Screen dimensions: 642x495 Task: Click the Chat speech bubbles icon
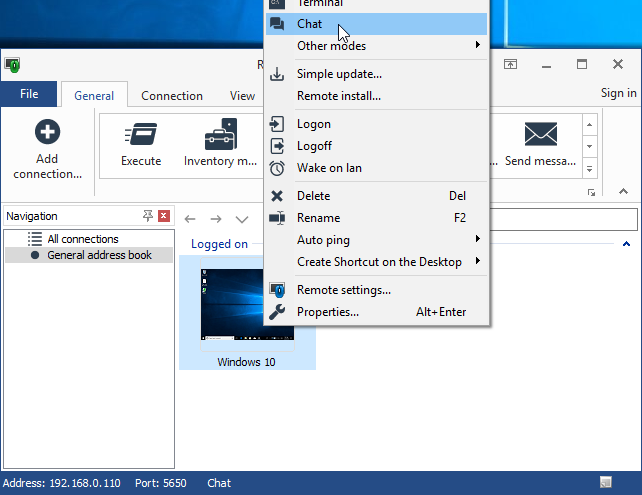pyautogui.click(x=277, y=24)
